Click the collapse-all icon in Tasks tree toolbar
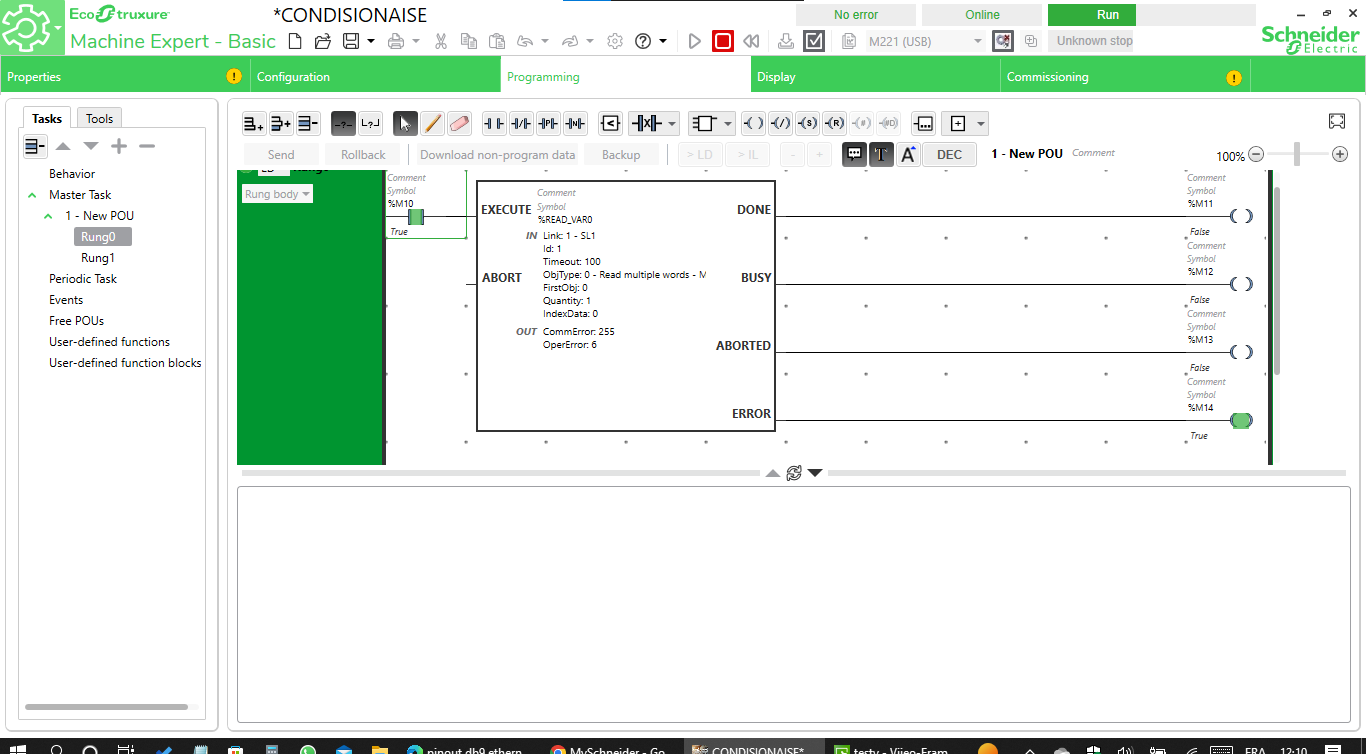This screenshot has height=754, width=1366. 35,146
